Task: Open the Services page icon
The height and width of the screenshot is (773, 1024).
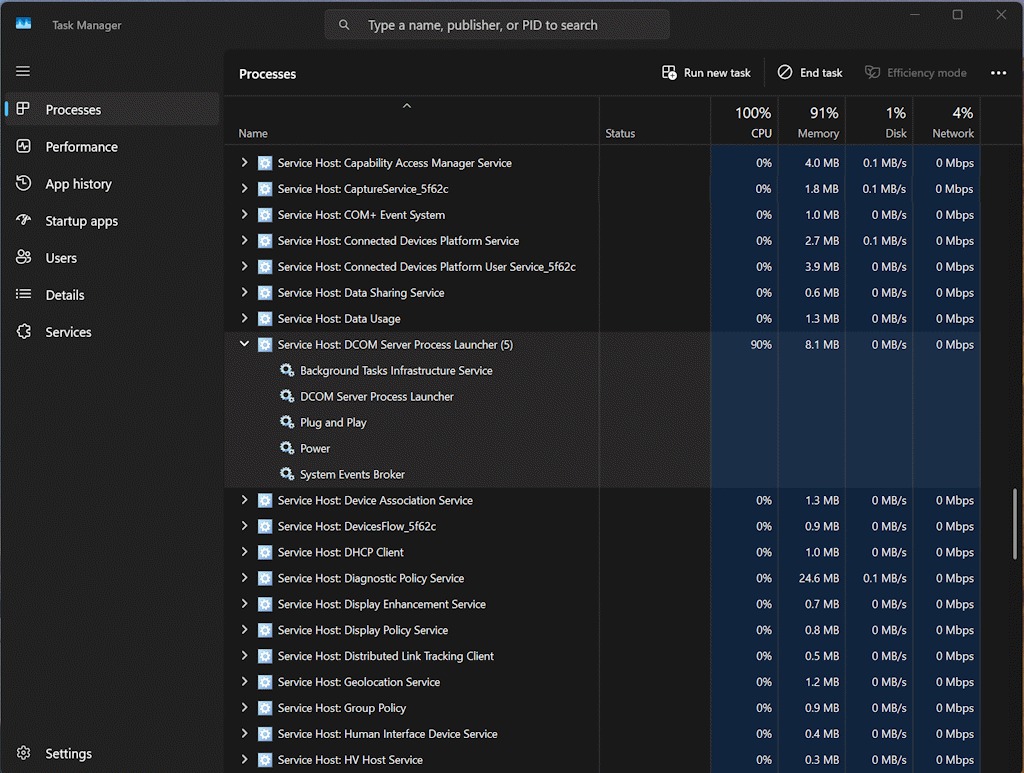Action: (24, 332)
